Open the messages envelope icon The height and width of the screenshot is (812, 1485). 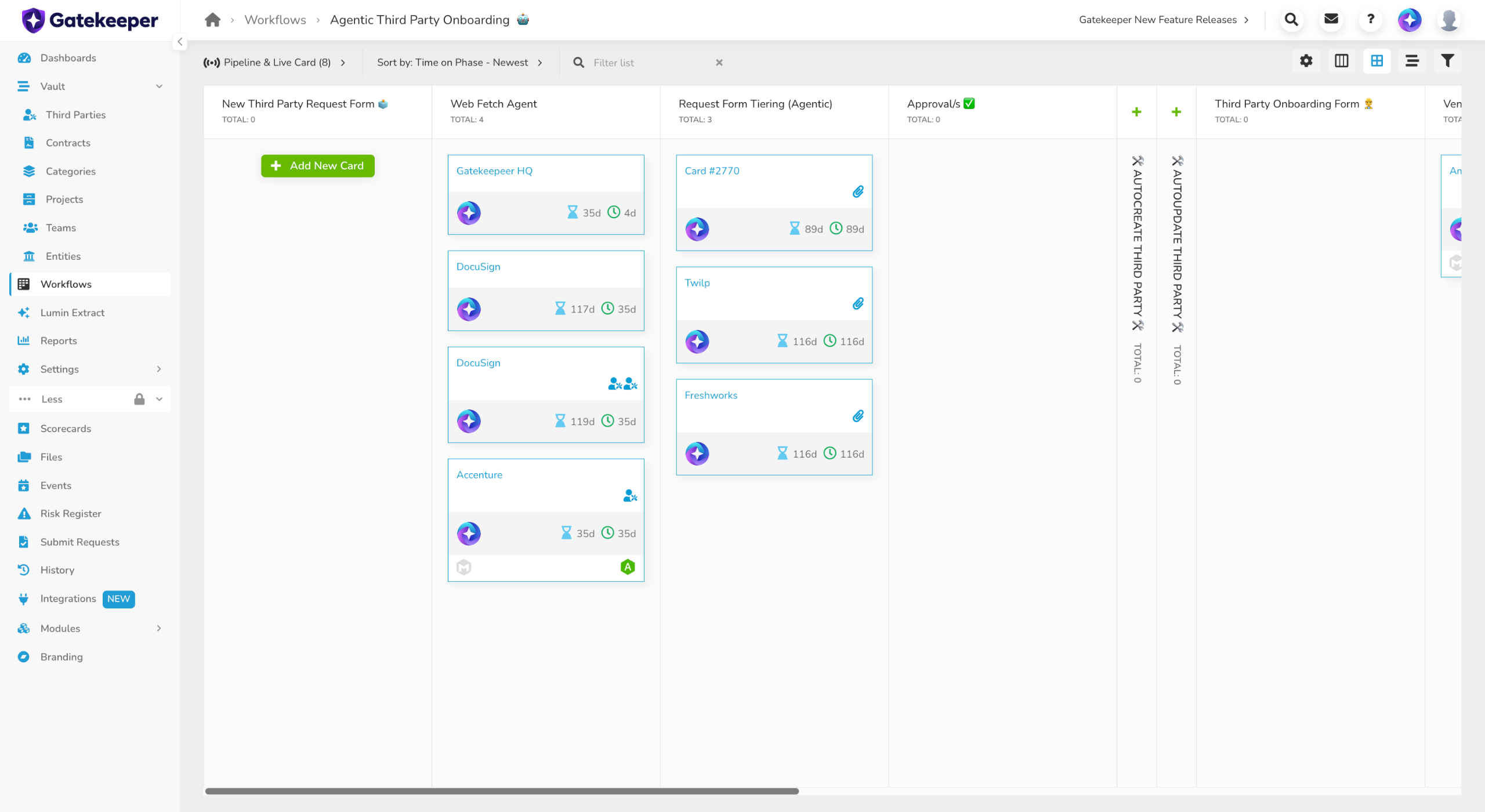pyautogui.click(x=1331, y=20)
